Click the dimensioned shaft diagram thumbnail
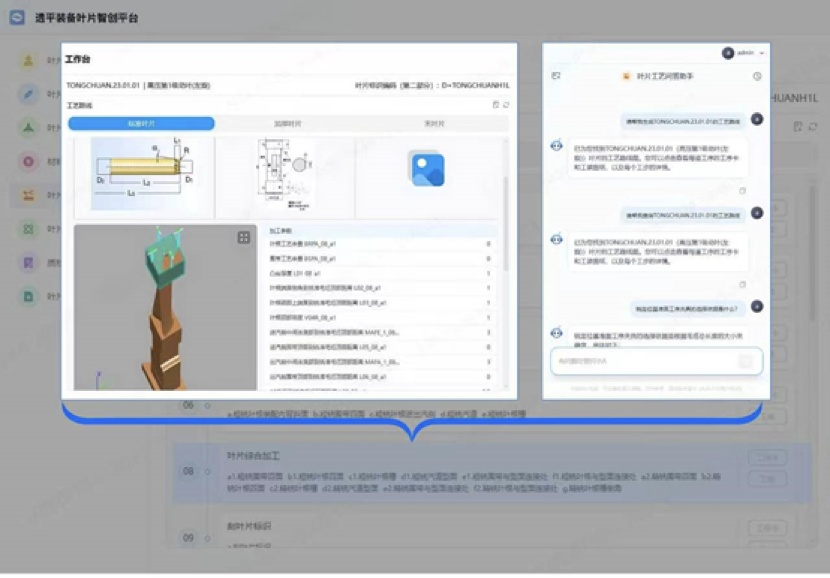Viewport: 830px width, 578px height. pyautogui.click(x=143, y=176)
